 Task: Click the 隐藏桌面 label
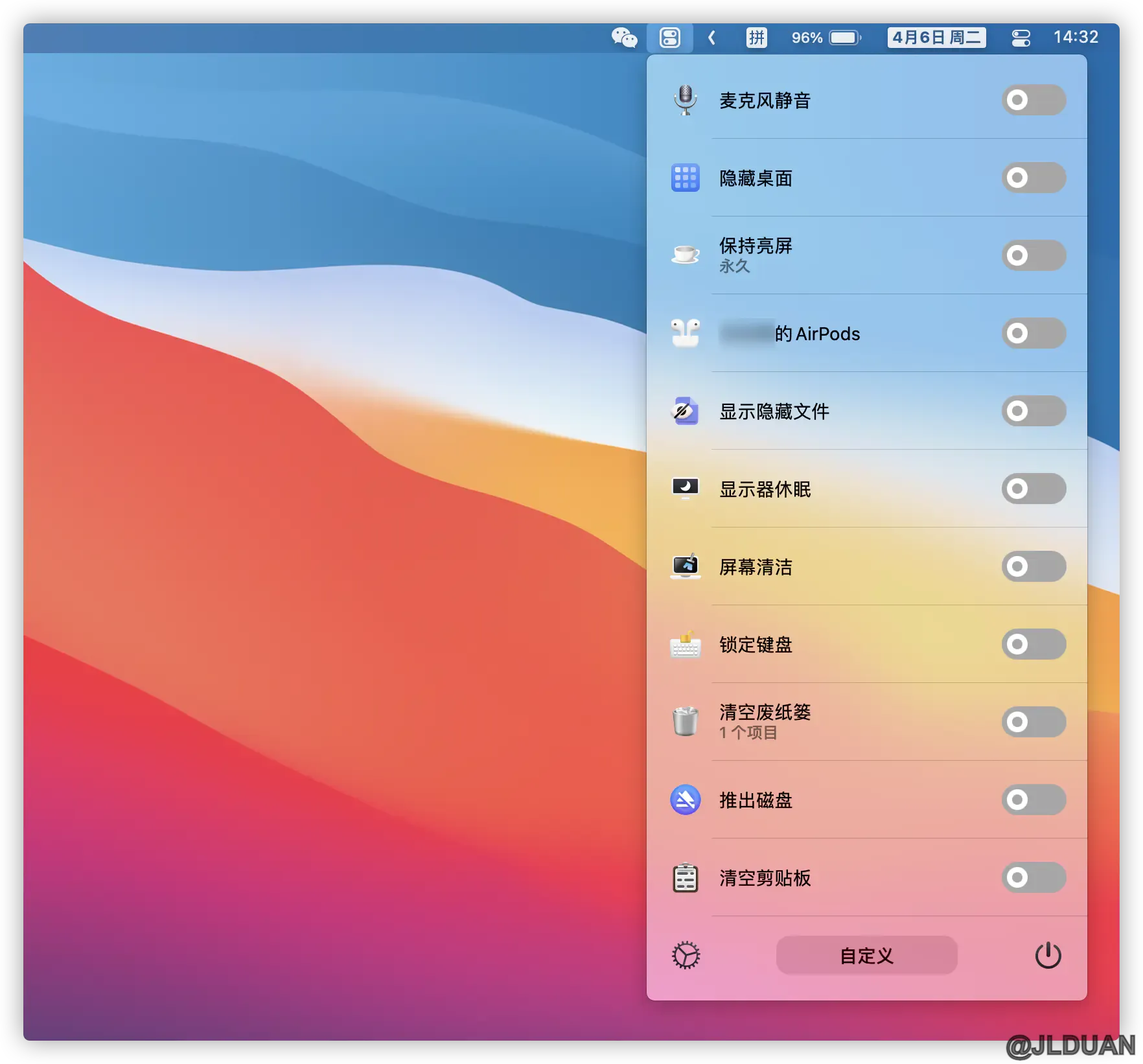[756, 178]
